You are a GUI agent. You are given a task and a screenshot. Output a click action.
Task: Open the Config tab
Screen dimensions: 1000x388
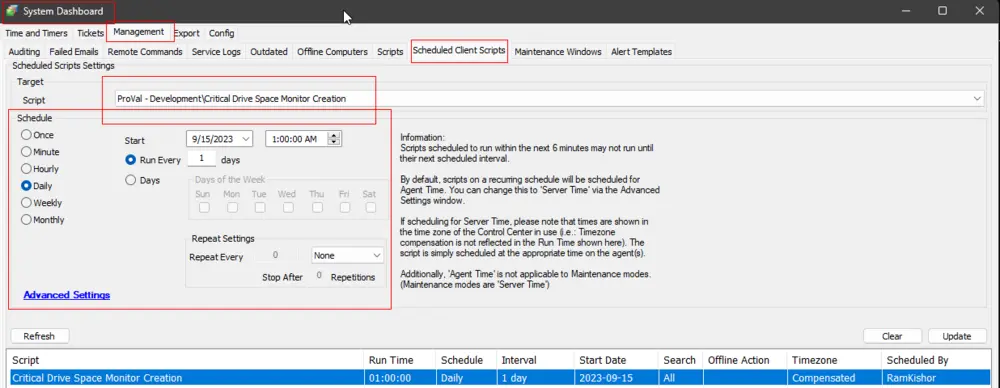(221, 33)
